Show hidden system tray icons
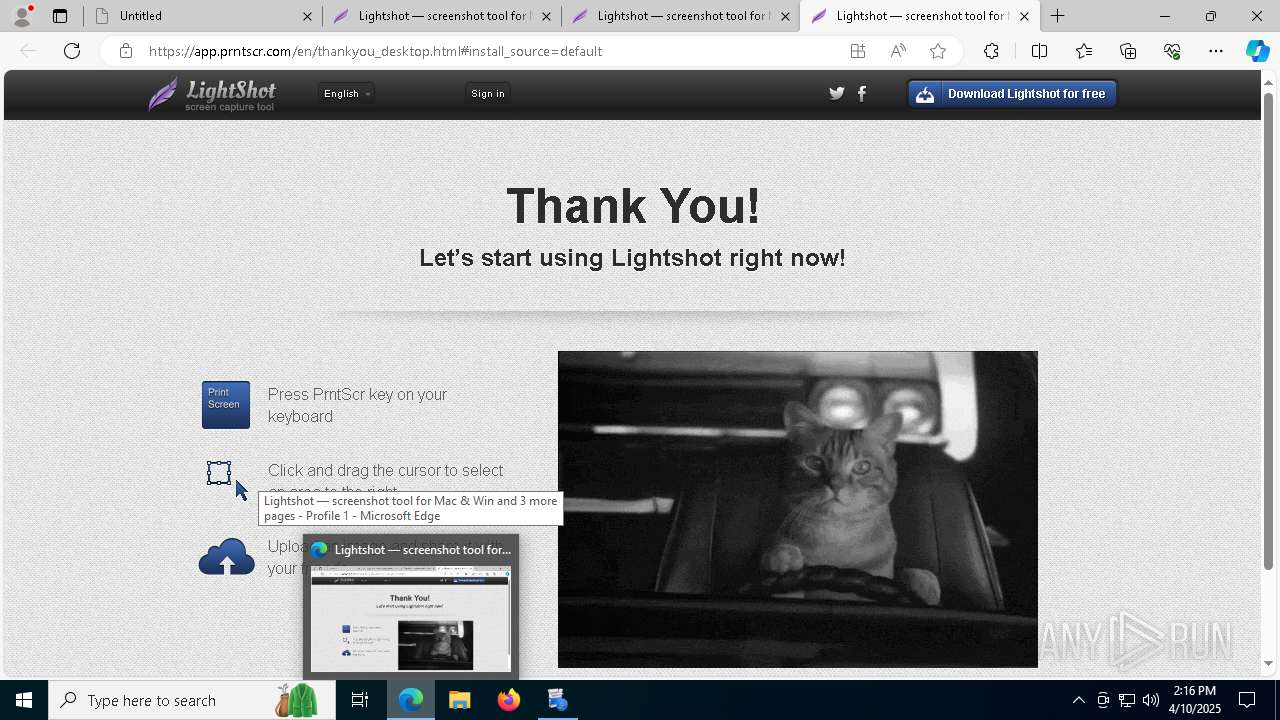Image resolution: width=1280 pixels, height=720 pixels. pyautogui.click(x=1079, y=700)
